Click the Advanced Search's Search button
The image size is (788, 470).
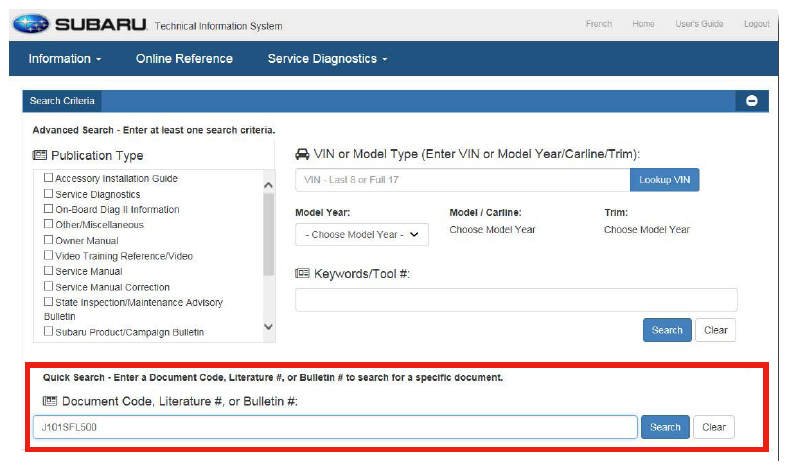[667, 330]
